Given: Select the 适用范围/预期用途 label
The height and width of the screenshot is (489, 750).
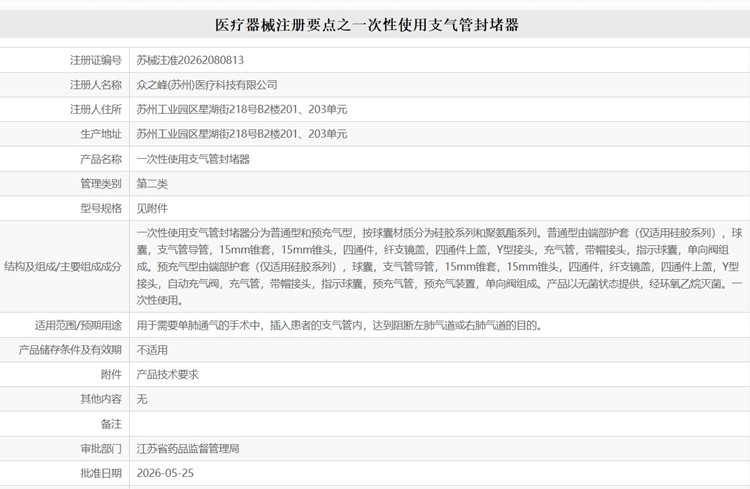Looking at the screenshot, I should [x=78, y=325].
